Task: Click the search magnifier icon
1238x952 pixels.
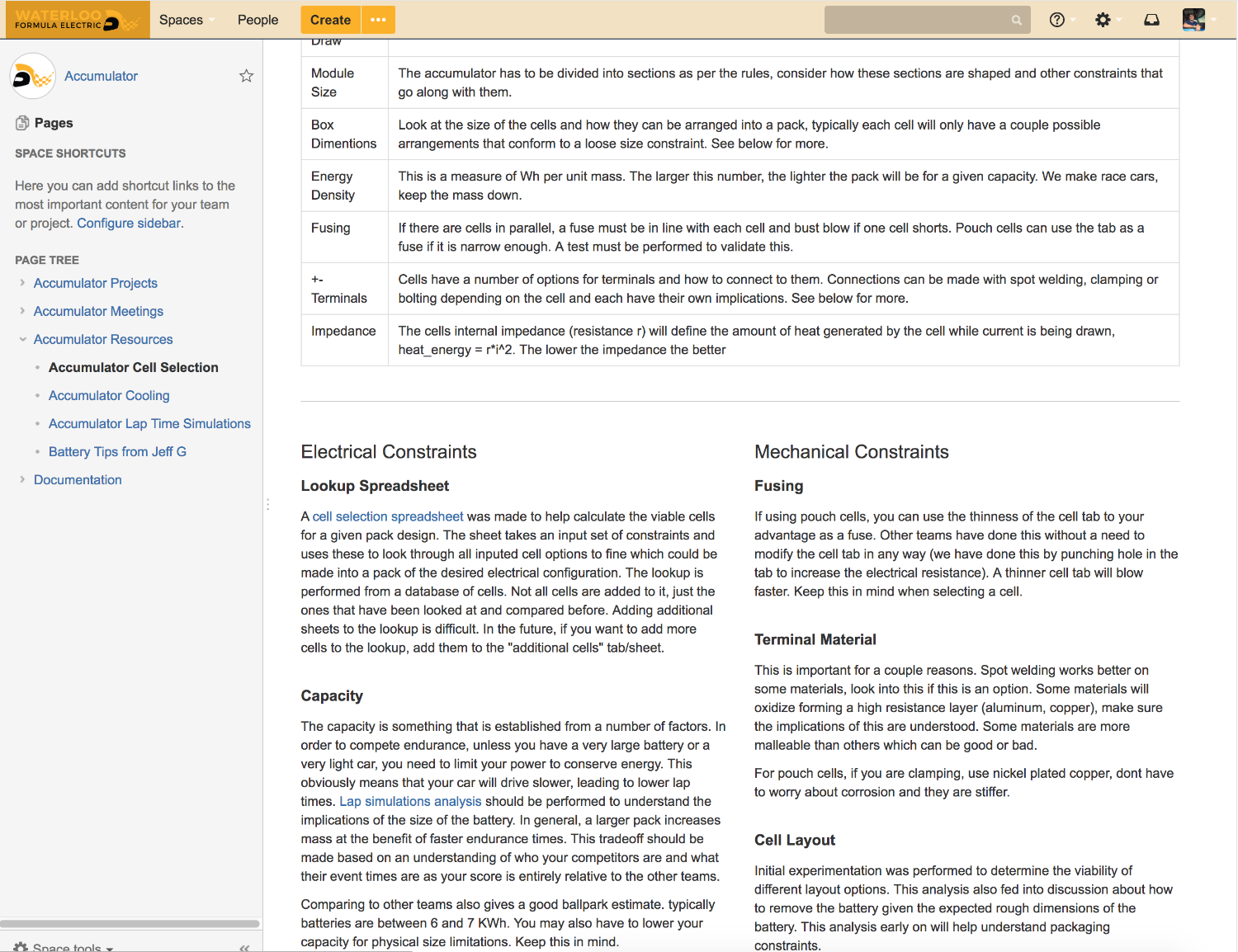Action: pos(1016,21)
